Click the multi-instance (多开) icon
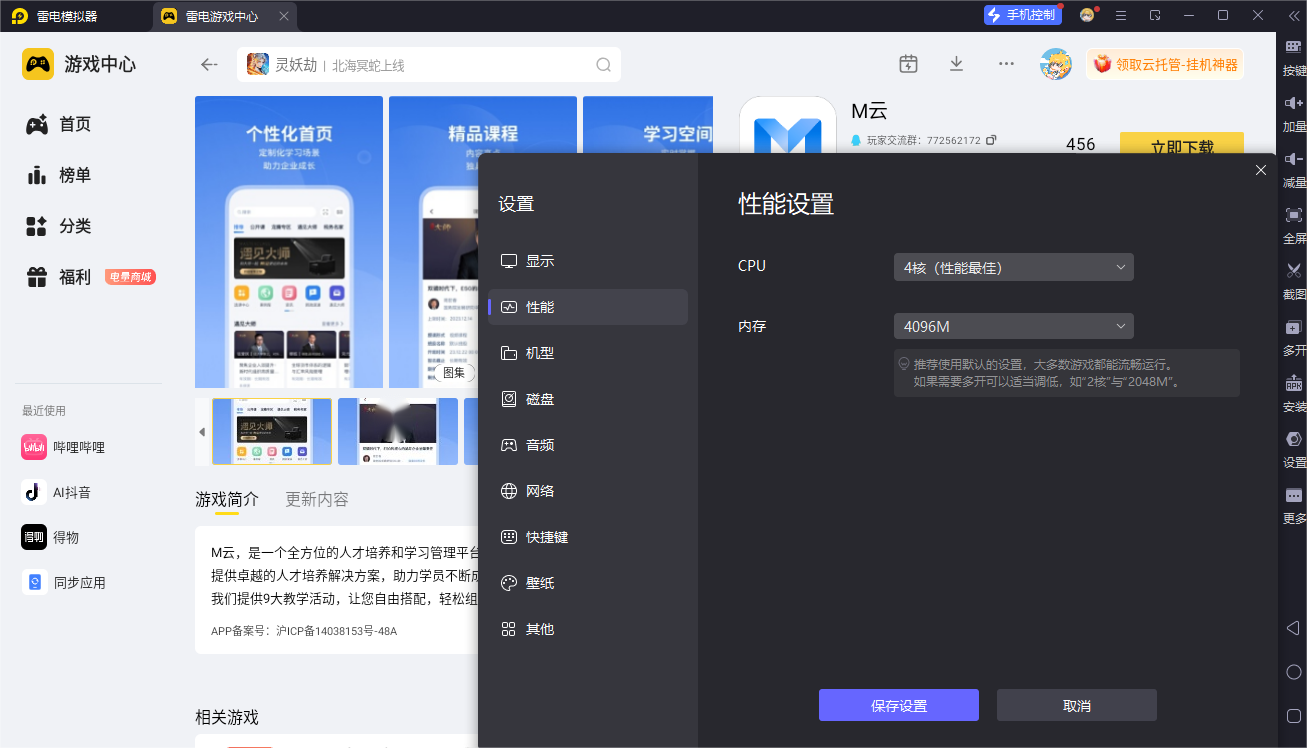 (1293, 328)
